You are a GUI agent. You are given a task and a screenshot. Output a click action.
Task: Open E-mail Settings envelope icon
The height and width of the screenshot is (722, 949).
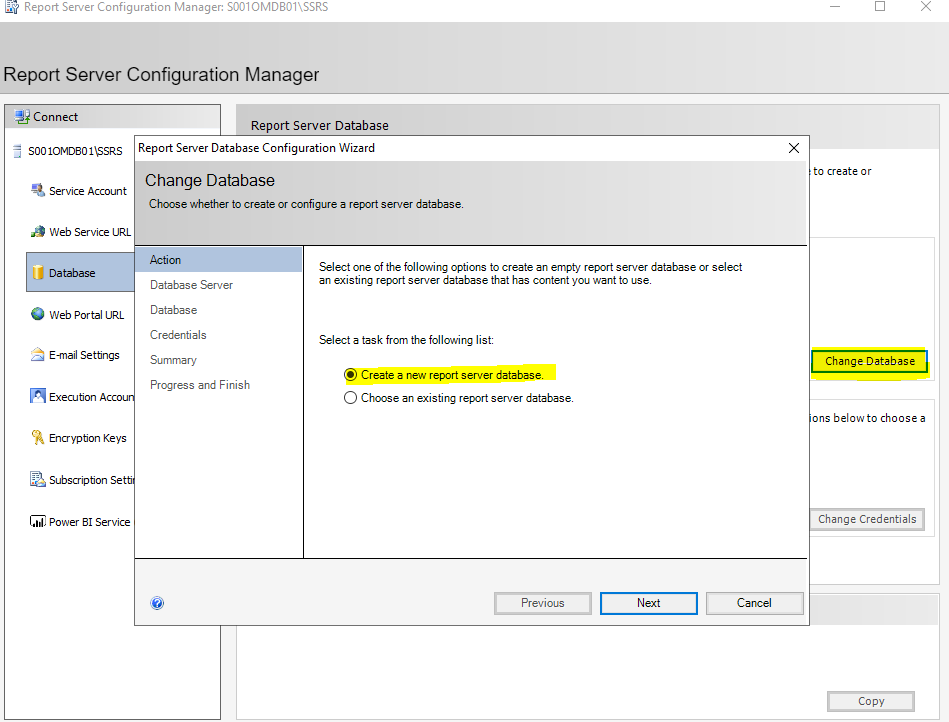[38, 355]
